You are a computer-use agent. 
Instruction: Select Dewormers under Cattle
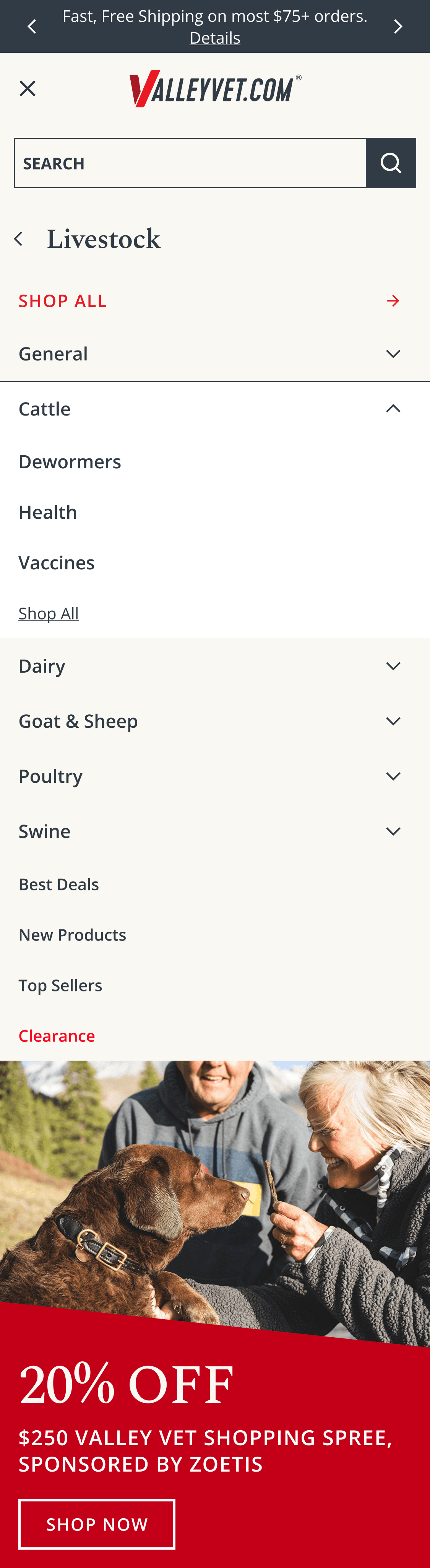70,462
